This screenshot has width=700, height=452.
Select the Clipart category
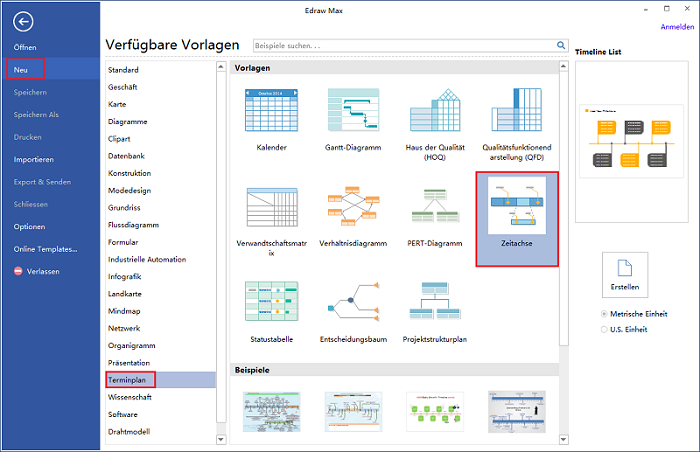coord(119,139)
